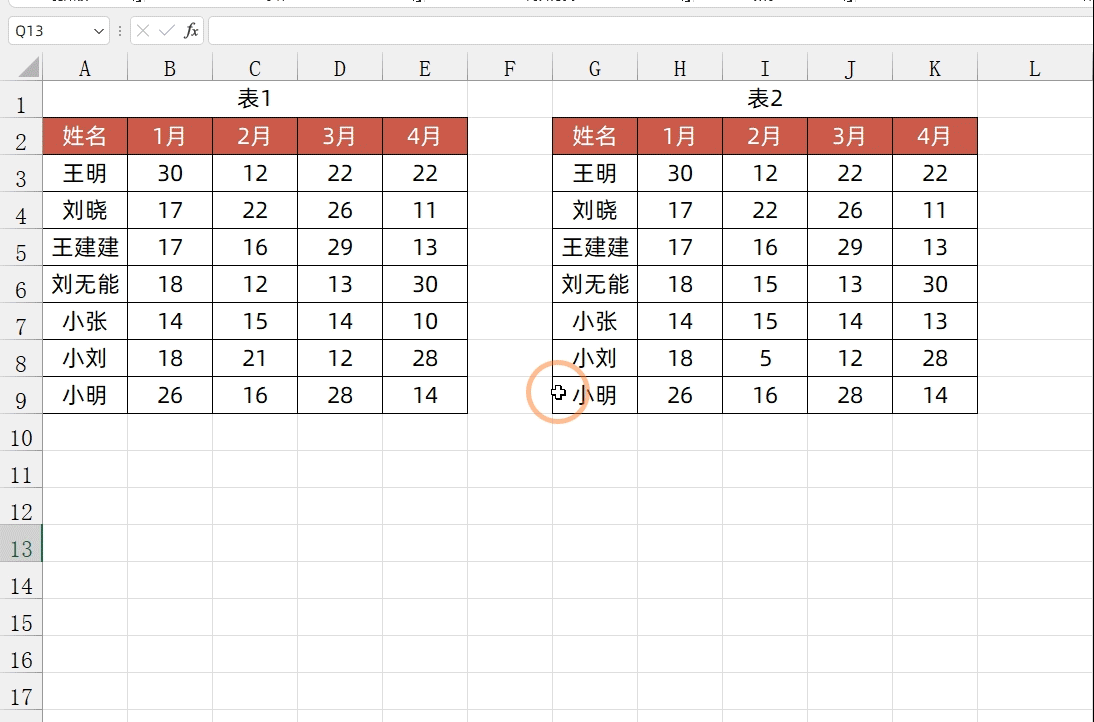1094x722 pixels.
Task: Open the Name Box dropdown arrow
Action: point(98,31)
